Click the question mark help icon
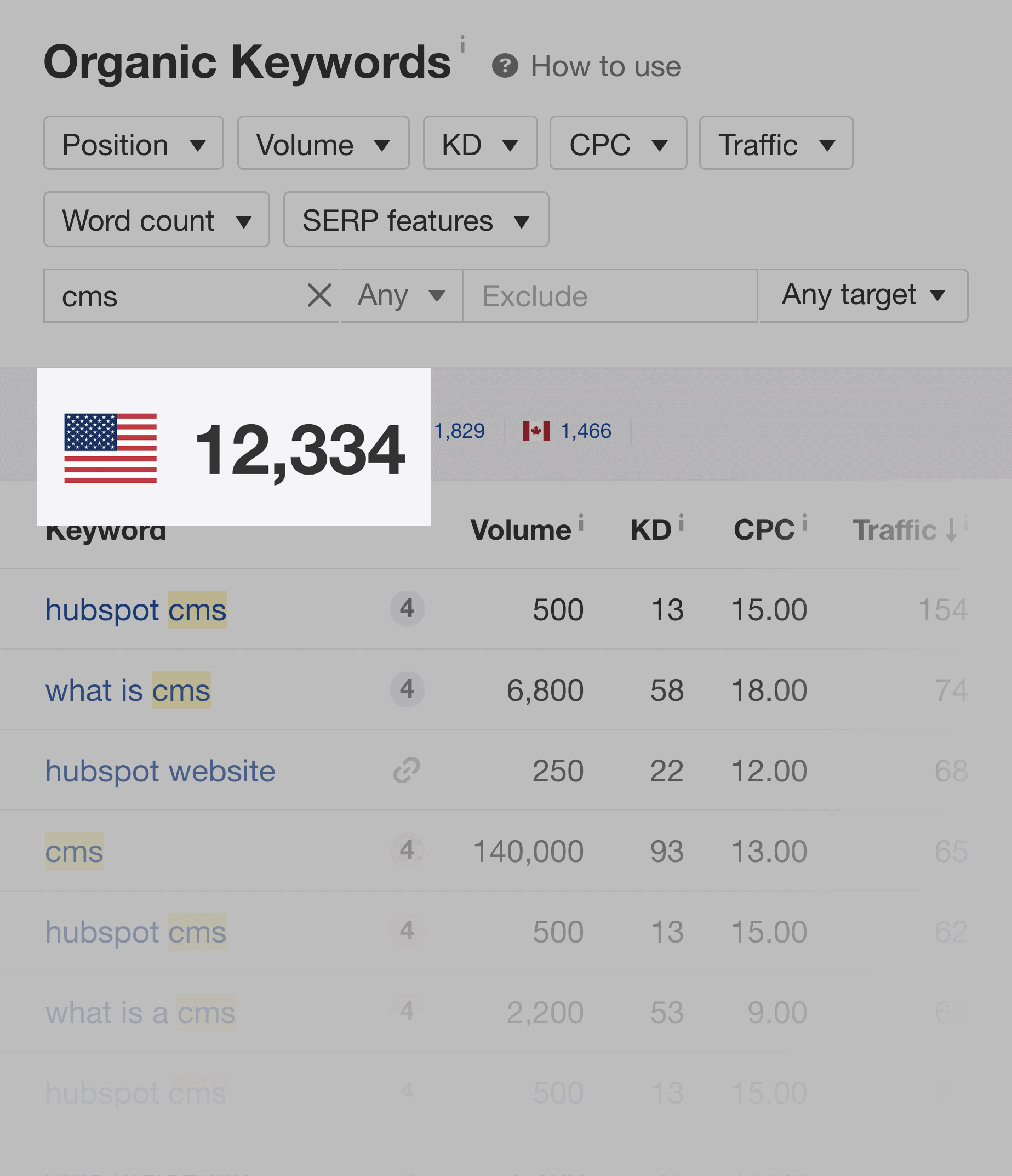 [x=505, y=66]
